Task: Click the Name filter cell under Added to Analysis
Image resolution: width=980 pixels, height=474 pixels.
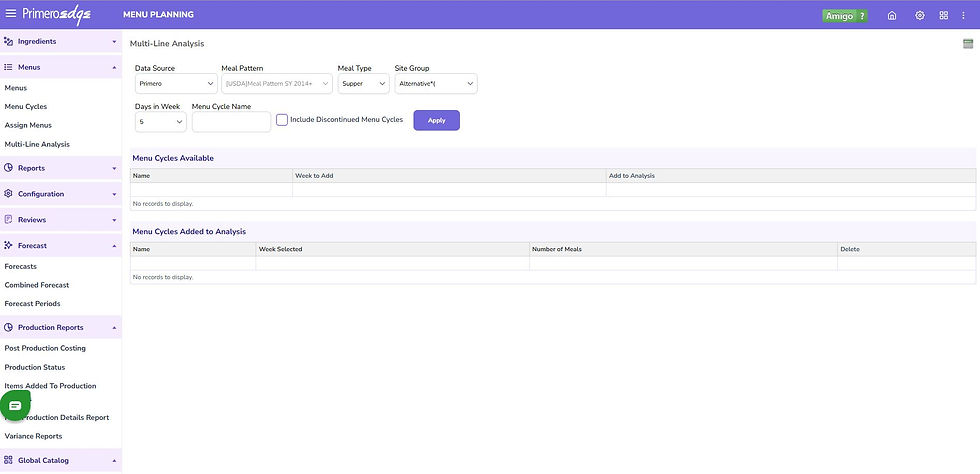Action: point(193,263)
